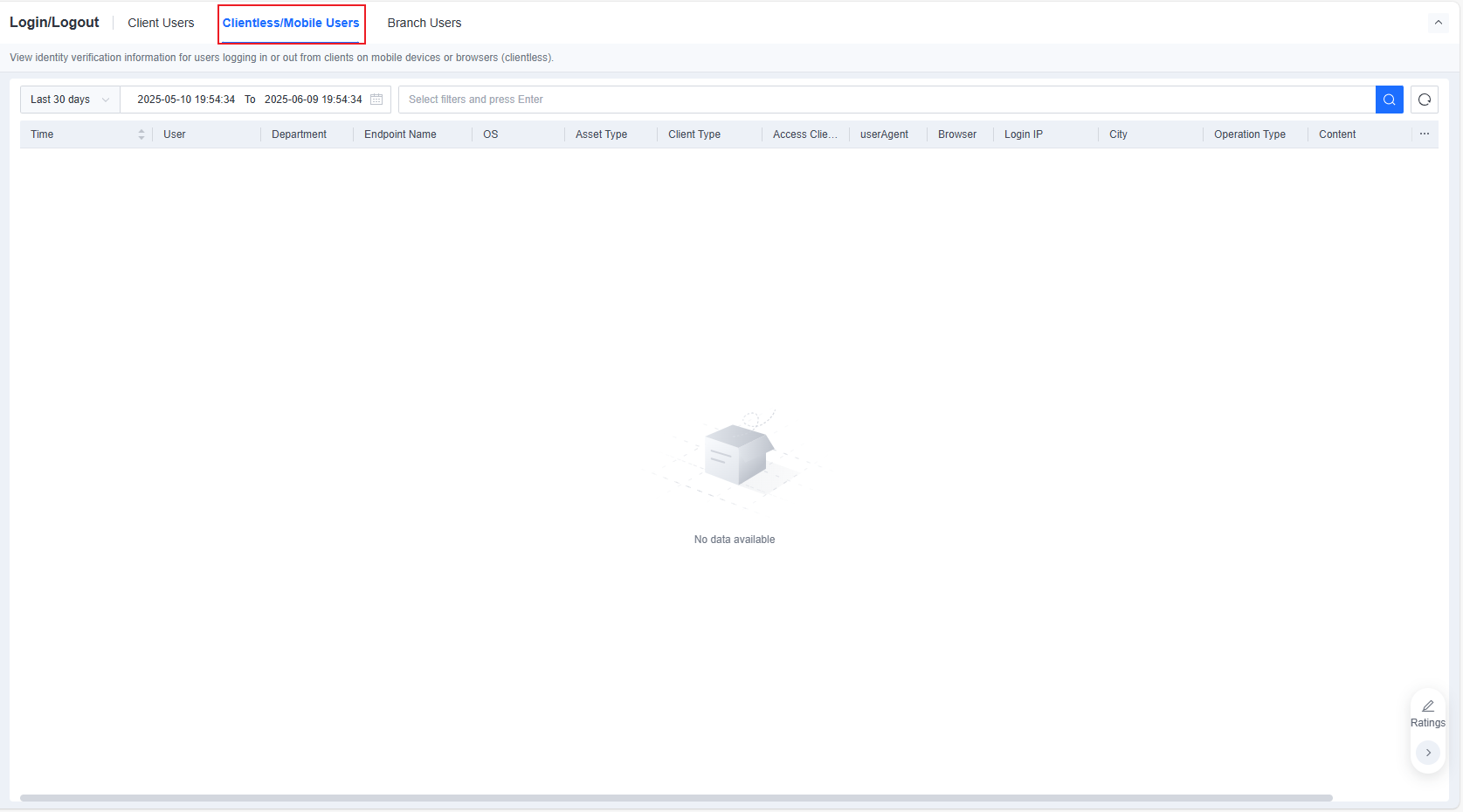This screenshot has height=812, width=1463.
Task: Click the Login/Logout title
Action: coord(54,23)
